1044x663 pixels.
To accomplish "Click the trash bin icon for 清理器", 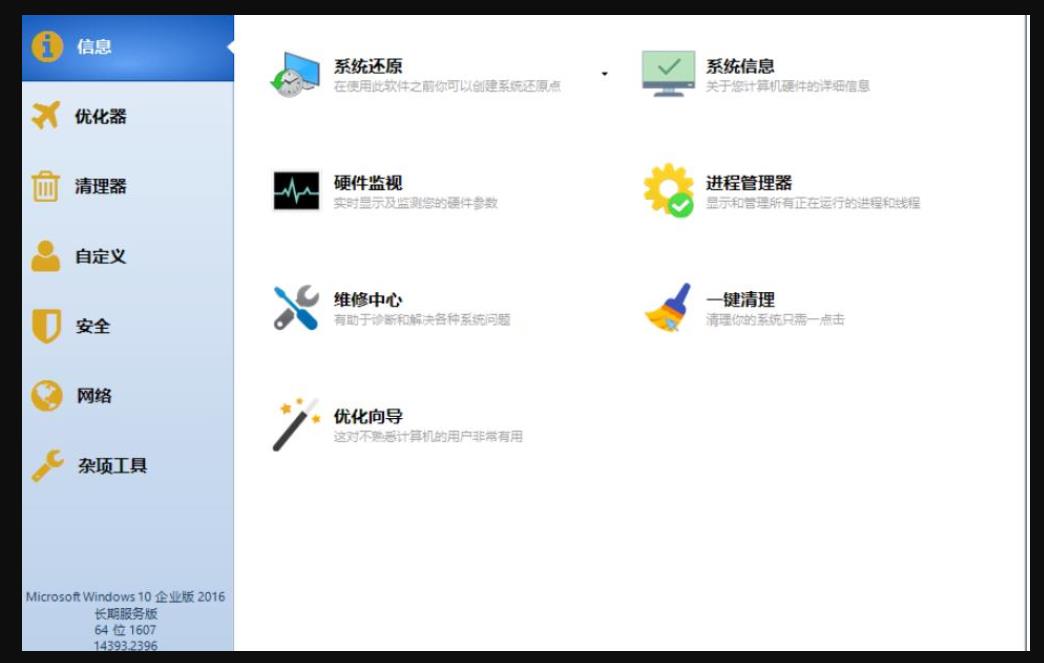I will [46, 186].
